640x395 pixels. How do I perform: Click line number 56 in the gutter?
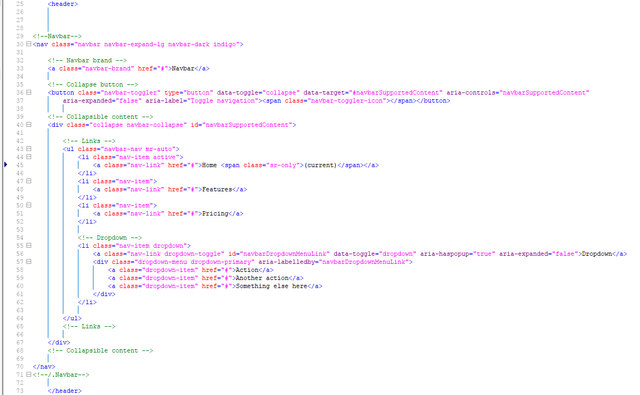20,254
